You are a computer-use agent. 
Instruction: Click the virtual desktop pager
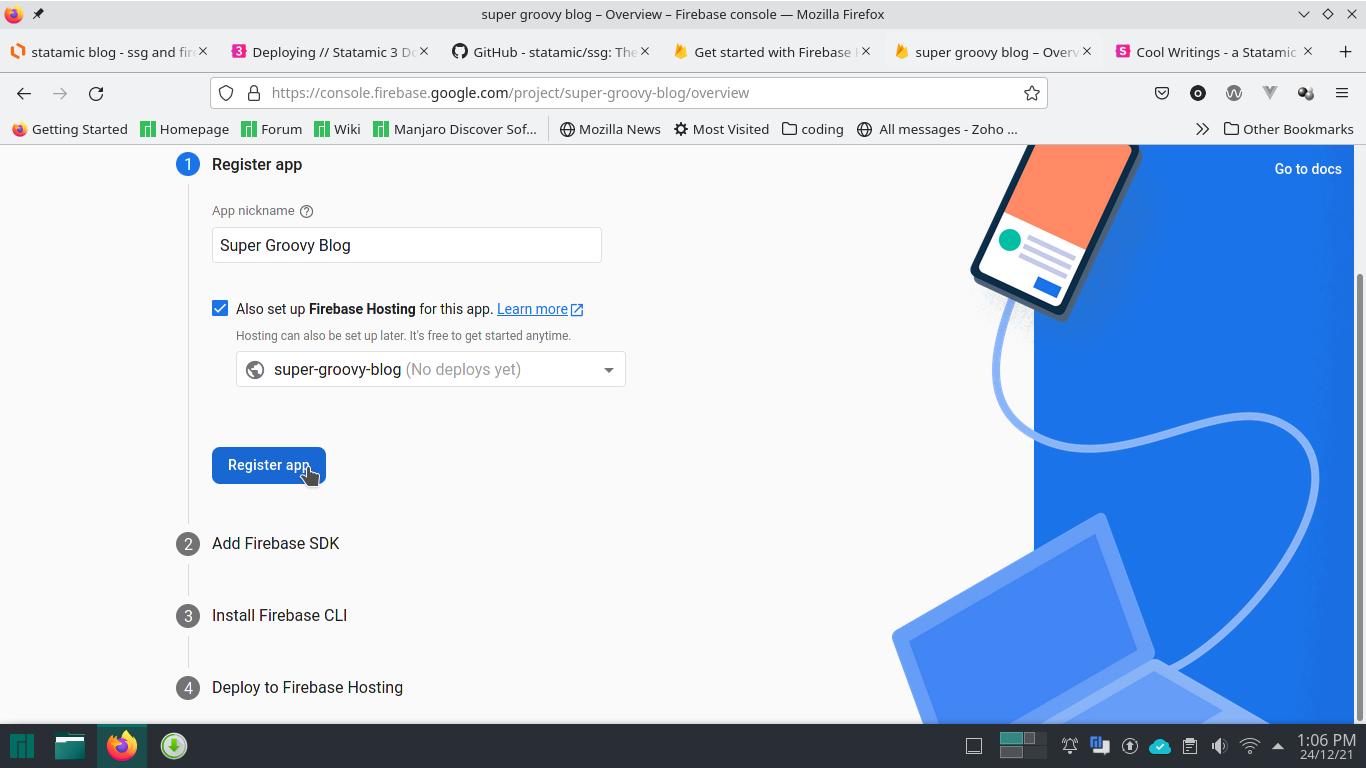pos(1022,746)
